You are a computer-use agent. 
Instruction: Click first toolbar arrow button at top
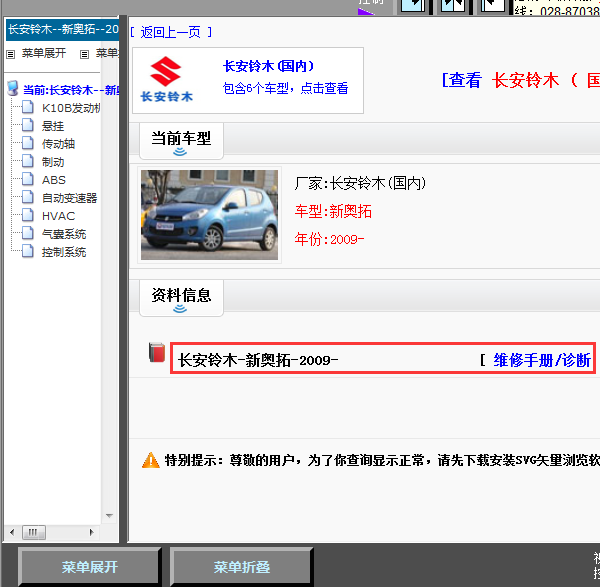[413, 6]
